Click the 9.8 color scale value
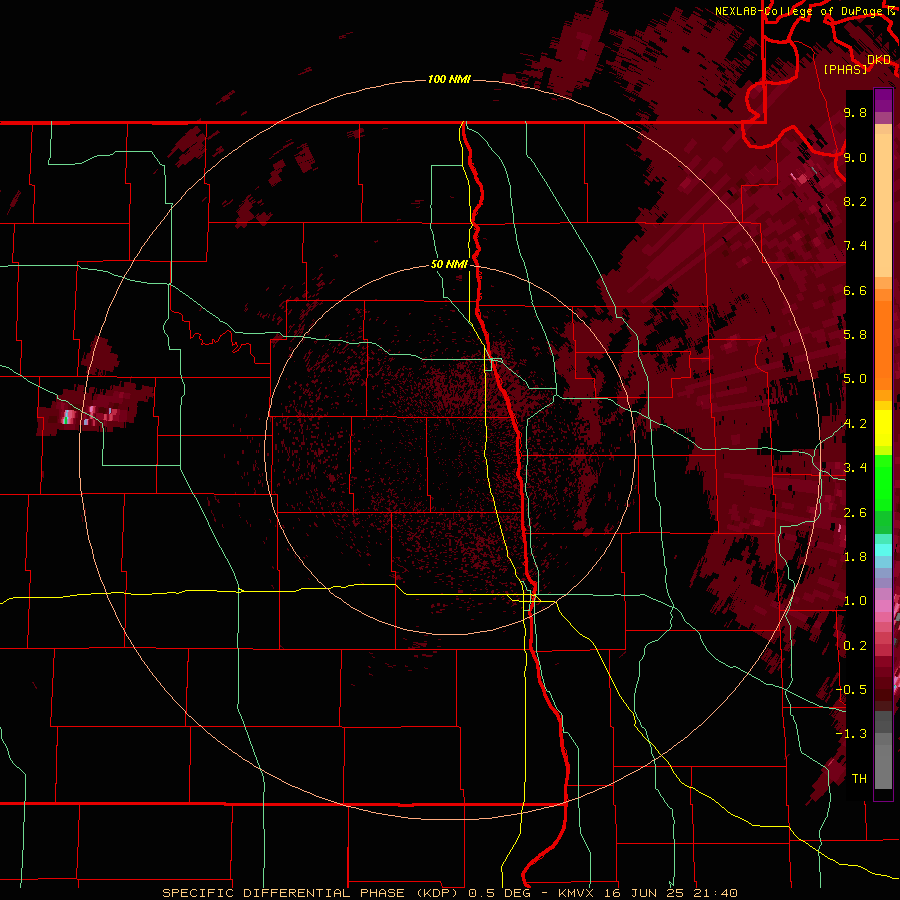Screen dimensions: 900x900 click(855, 112)
